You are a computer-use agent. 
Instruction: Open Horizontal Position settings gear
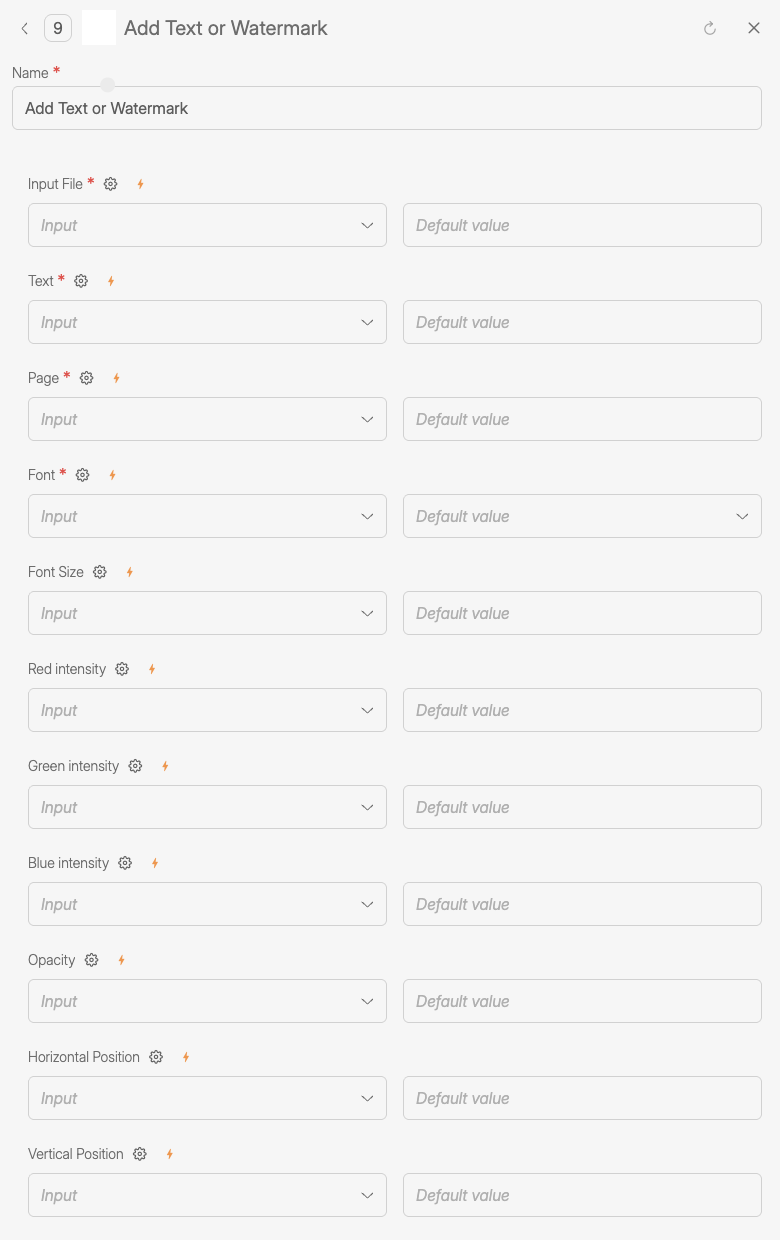point(156,1057)
